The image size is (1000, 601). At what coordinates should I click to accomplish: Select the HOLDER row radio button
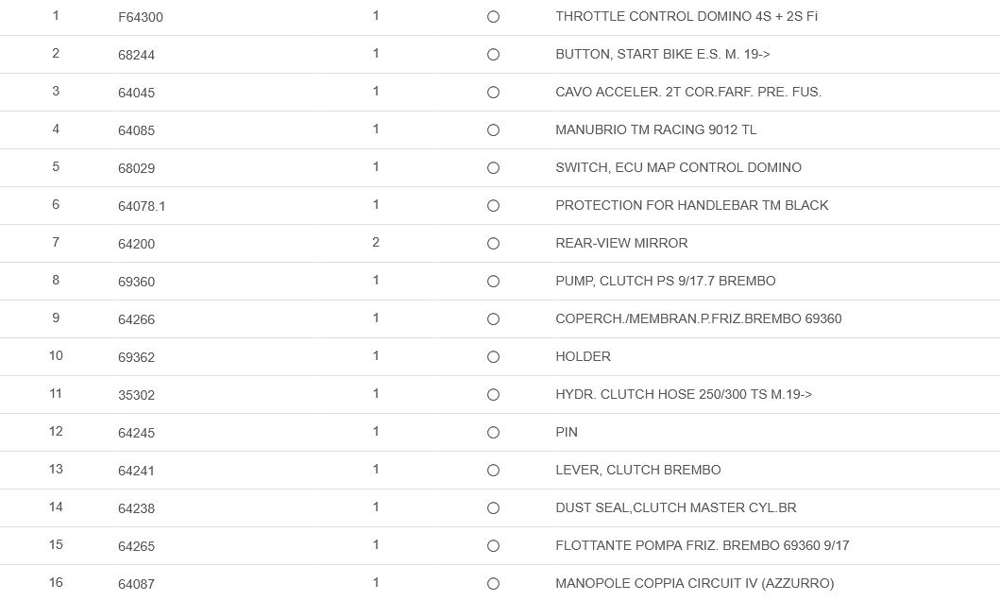[x=493, y=357]
